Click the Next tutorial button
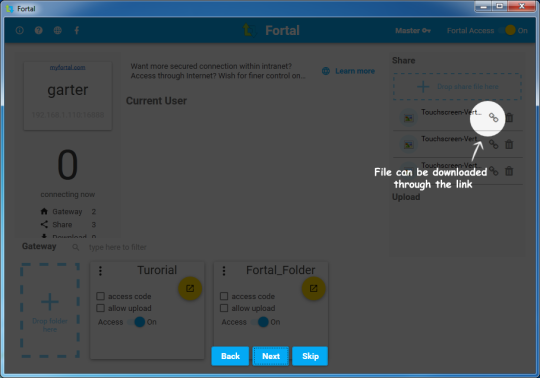This screenshot has width=540, height=378. 271,356
